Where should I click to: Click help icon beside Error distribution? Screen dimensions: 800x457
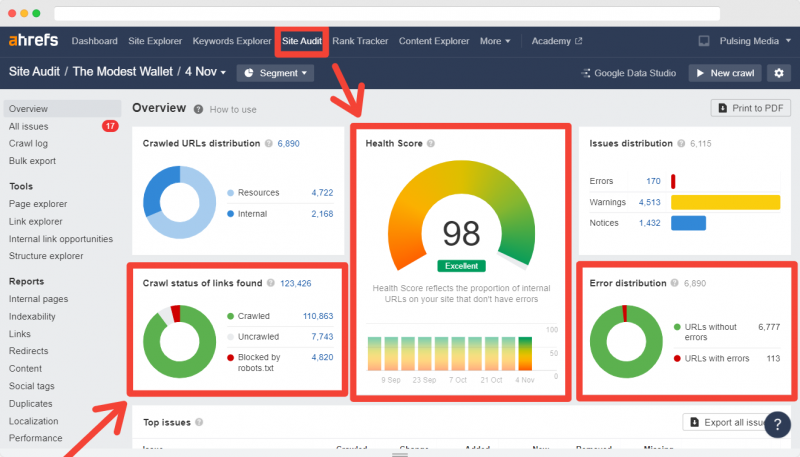(x=674, y=283)
